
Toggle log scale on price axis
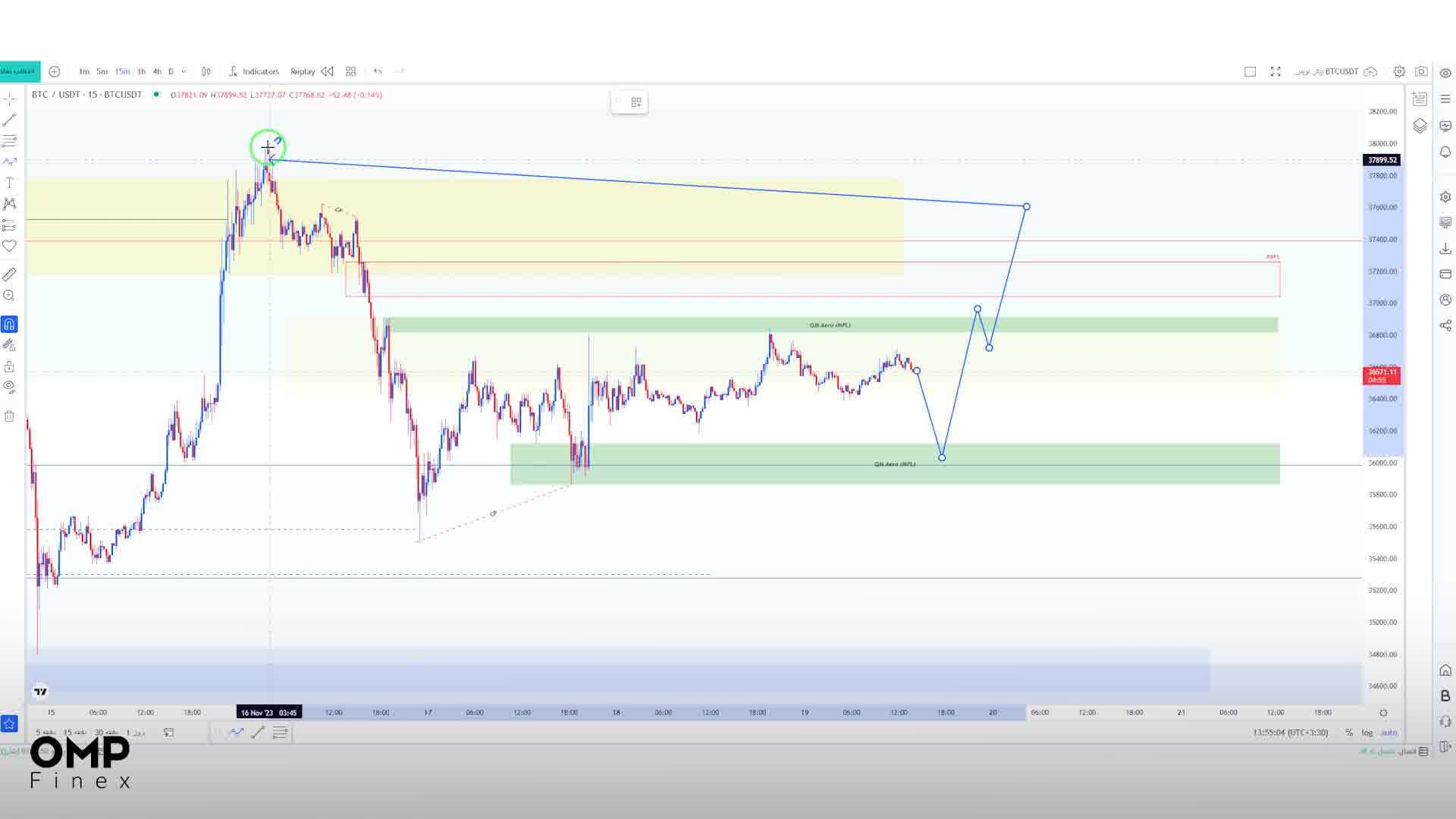[1367, 733]
